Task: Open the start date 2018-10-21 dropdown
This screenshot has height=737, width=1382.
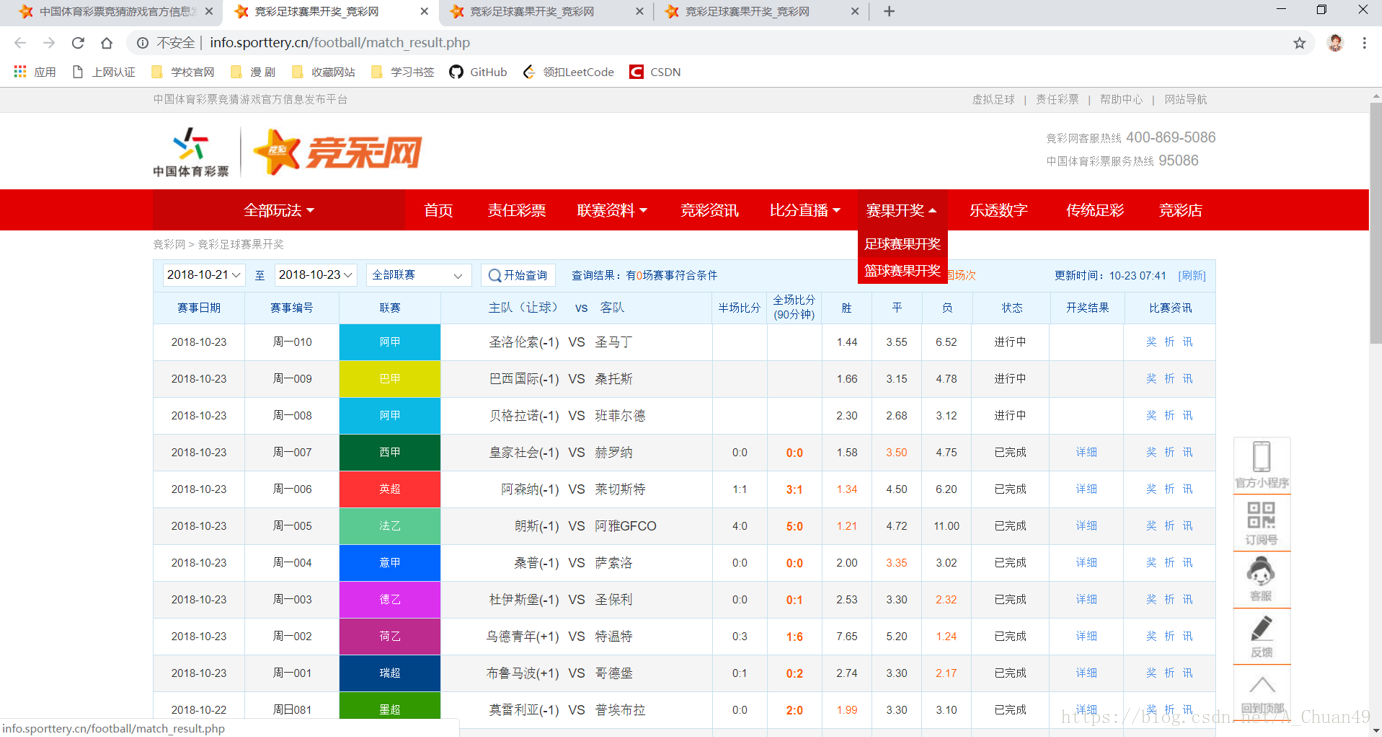Action: click(204, 275)
